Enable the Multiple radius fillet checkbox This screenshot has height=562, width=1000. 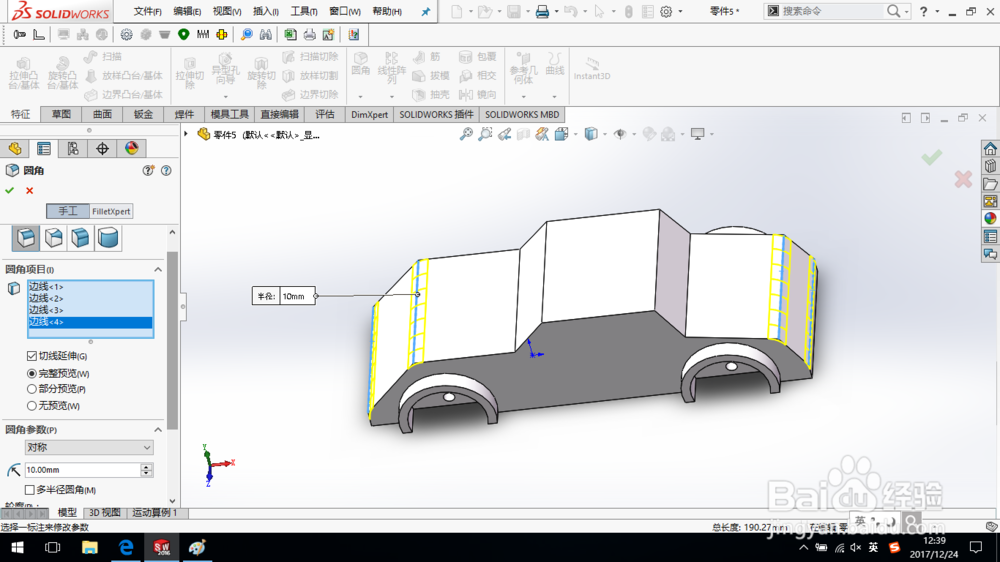point(29,490)
